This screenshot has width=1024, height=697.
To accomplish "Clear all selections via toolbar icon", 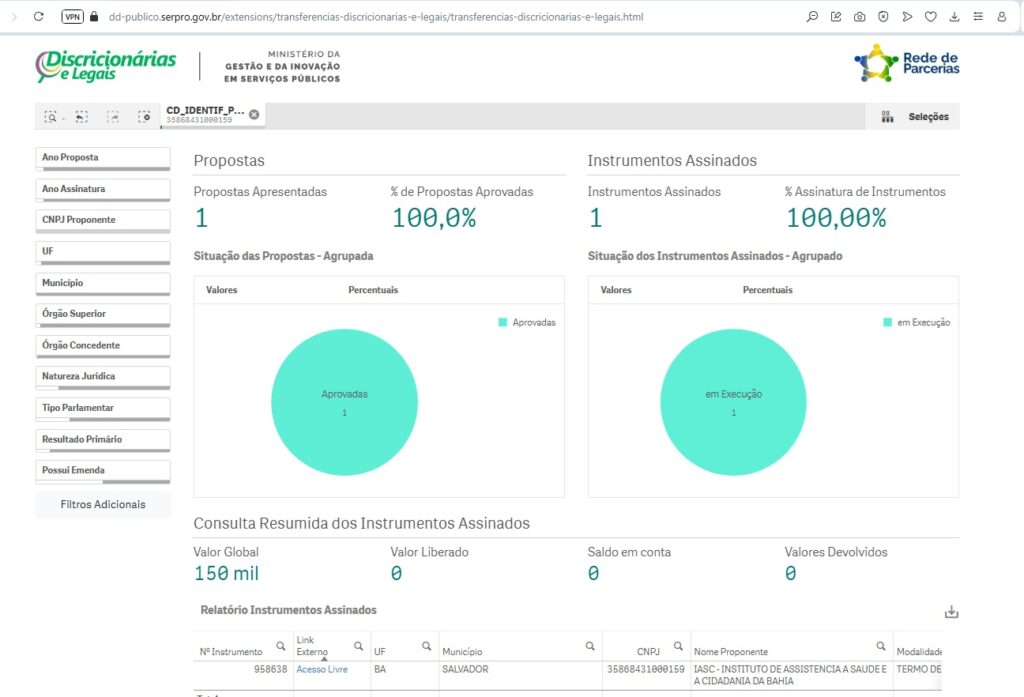I will tap(144, 117).
